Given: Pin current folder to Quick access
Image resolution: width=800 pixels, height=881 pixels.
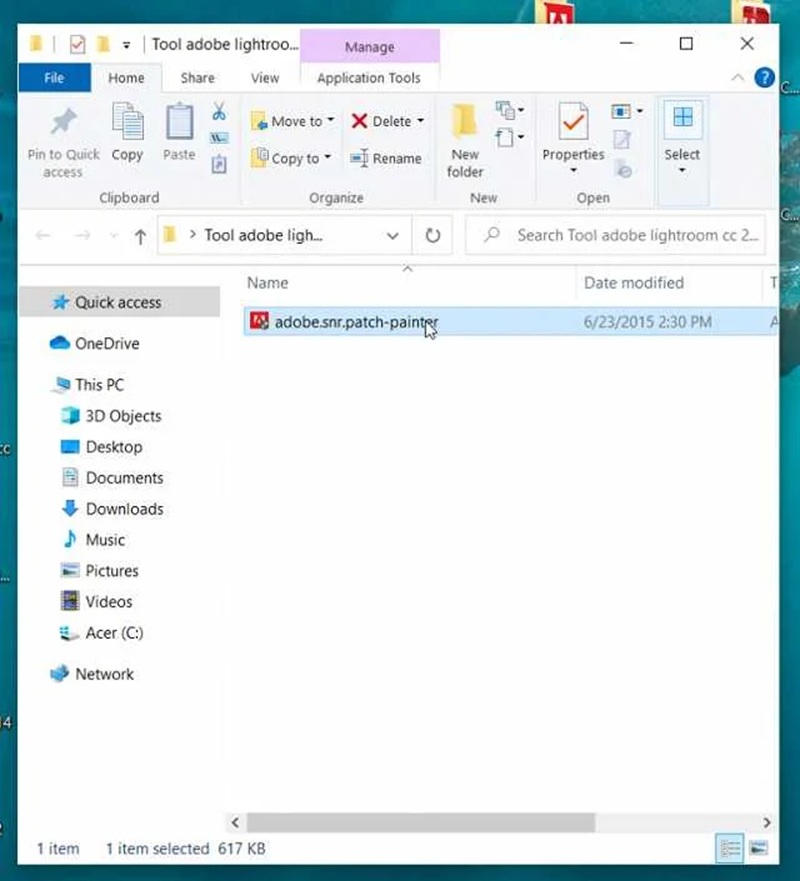Looking at the screenshot, I should [62, 140].
